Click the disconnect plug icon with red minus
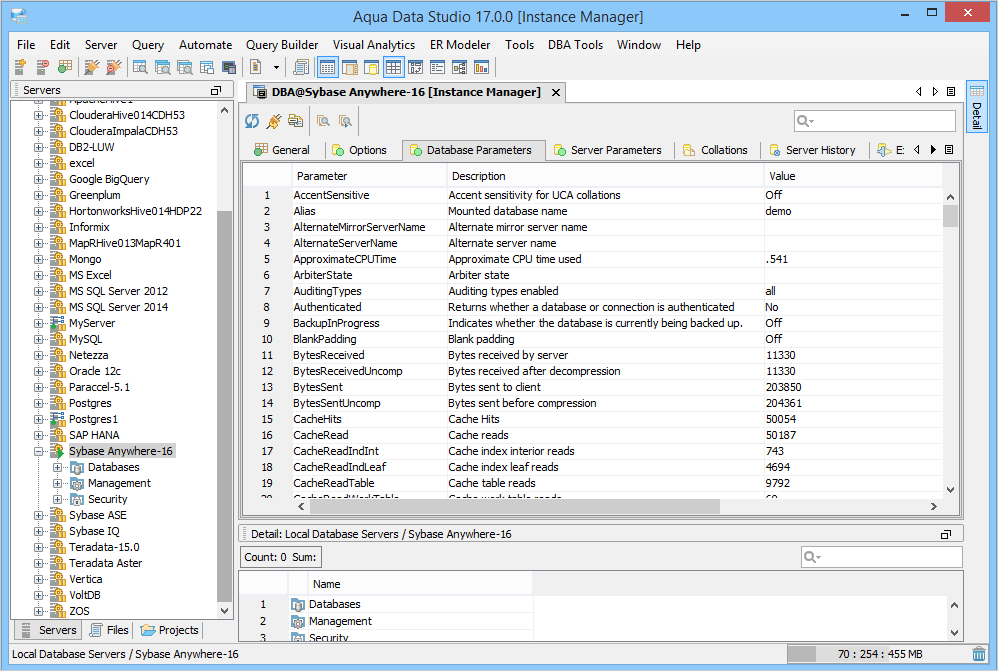Viewport: 998px width, 671px height. click(x=114, y=66)
